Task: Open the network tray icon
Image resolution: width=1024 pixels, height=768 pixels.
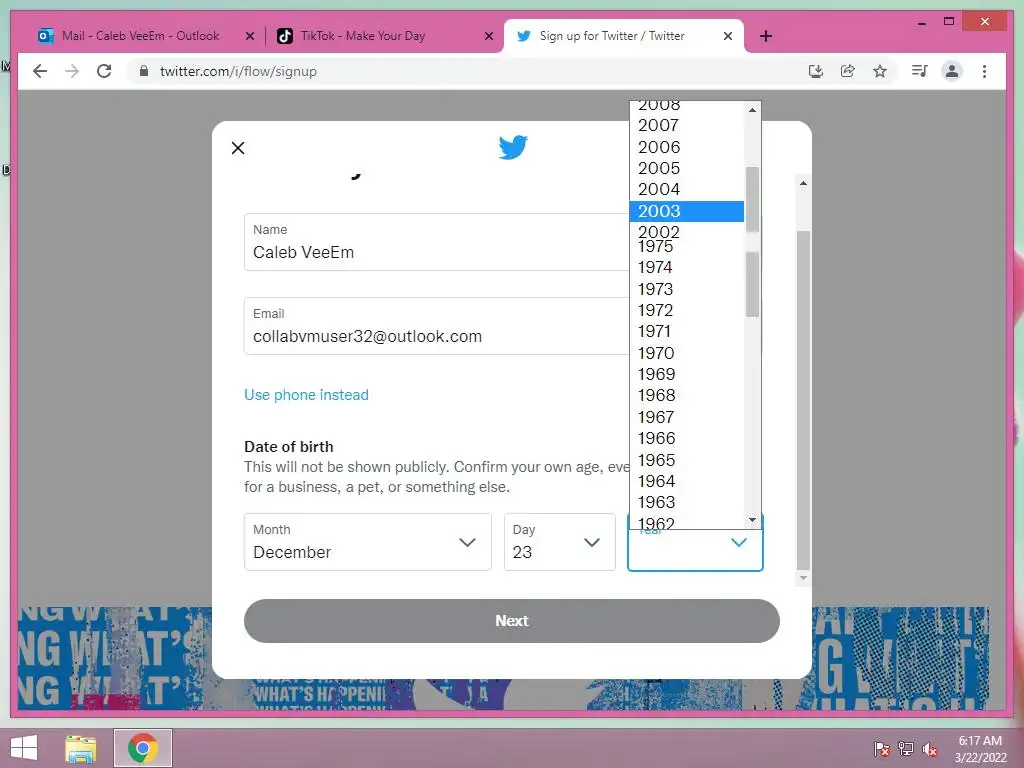Action: [906, 749]
